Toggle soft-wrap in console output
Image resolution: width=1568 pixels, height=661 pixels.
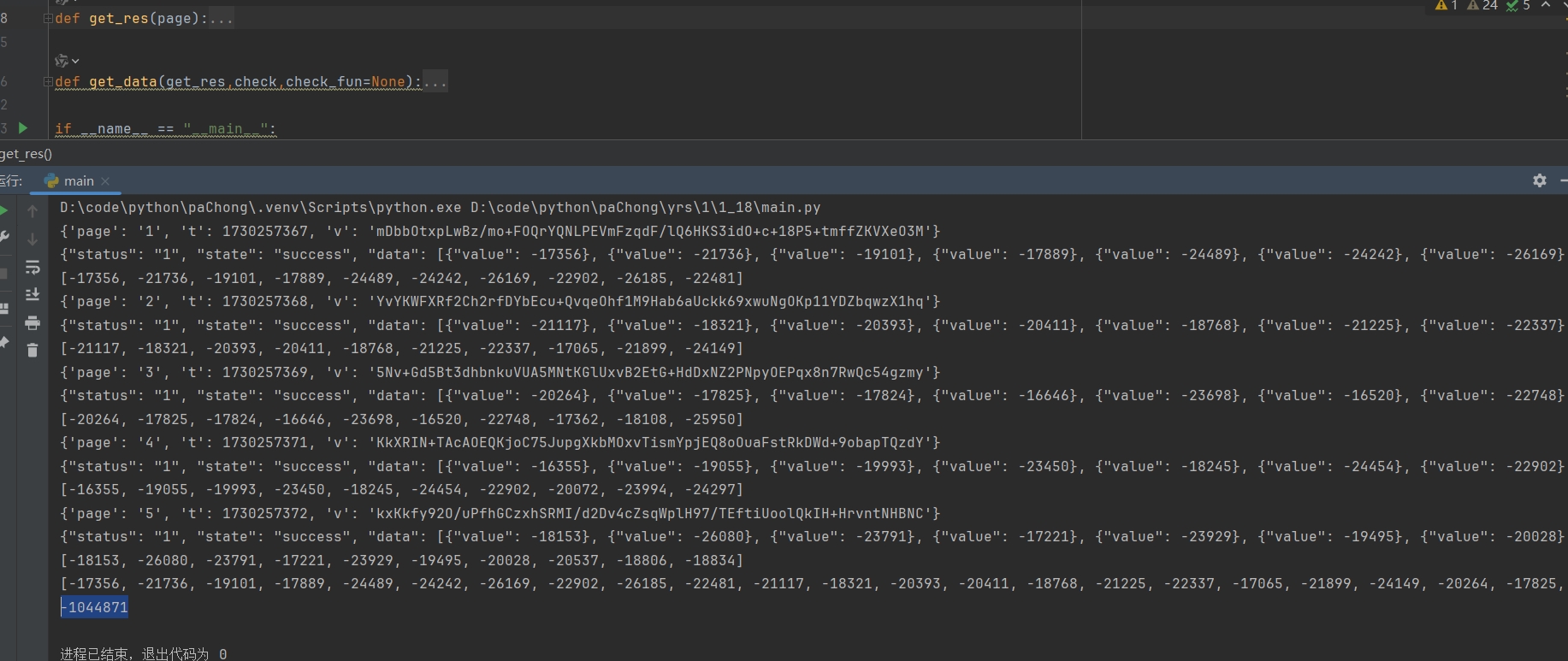point(33,267)
